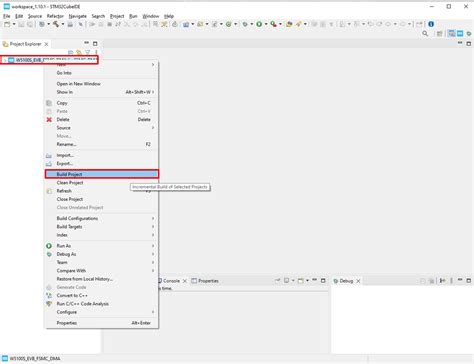
Task: Open the Refactor menu
Action: (x=55, y=16)
